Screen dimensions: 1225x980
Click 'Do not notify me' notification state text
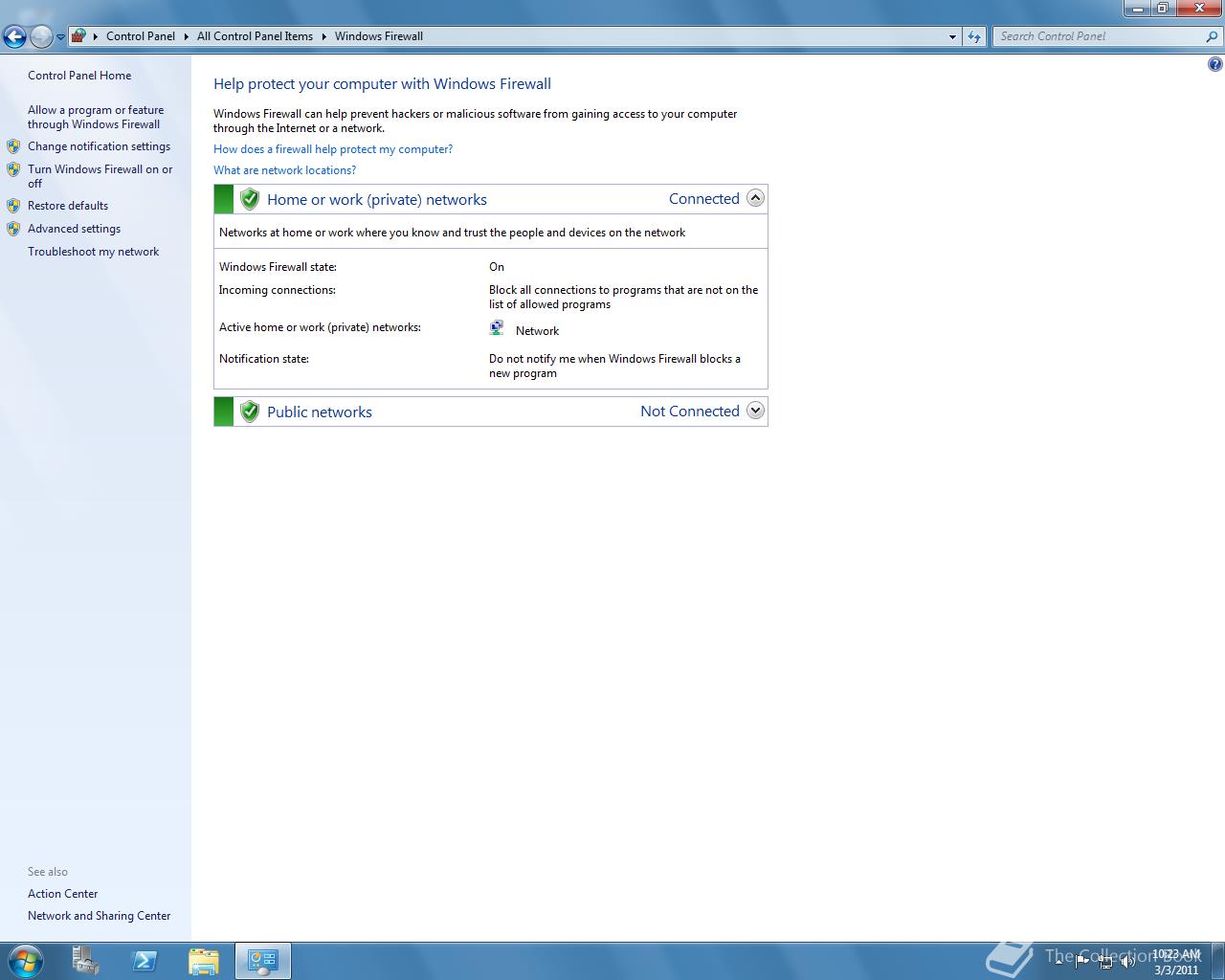tap(614, 366)
